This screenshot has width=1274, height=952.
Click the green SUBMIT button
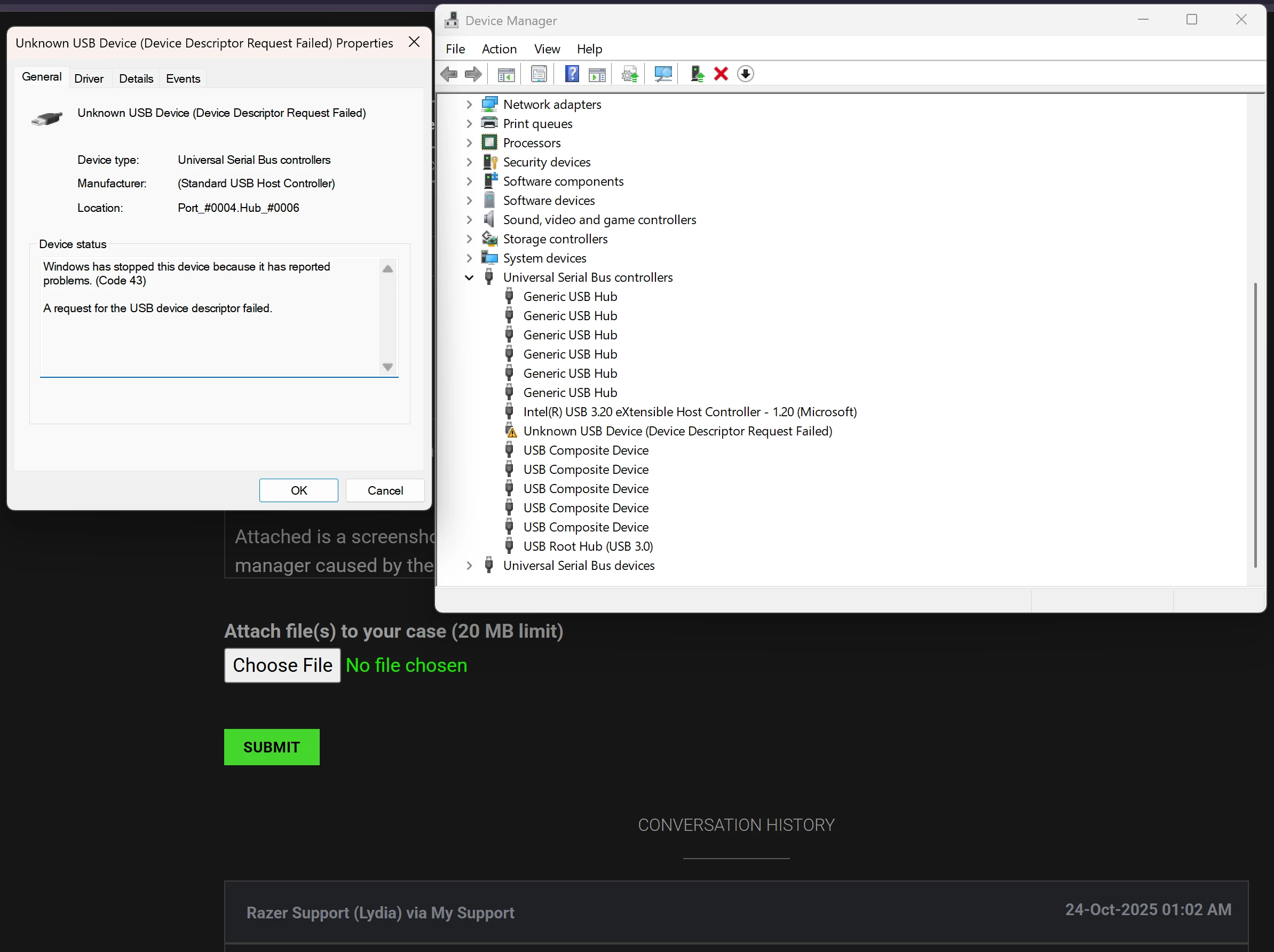click(x=271, y=747)
